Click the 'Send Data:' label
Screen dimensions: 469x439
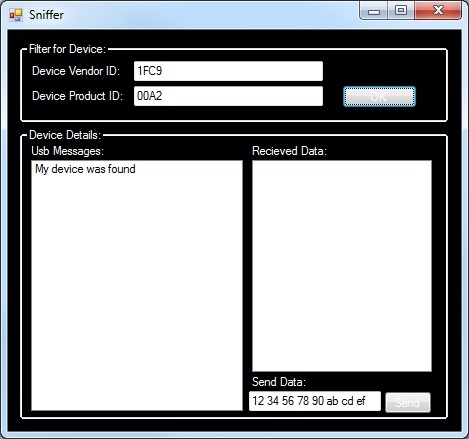pos(279,382)
